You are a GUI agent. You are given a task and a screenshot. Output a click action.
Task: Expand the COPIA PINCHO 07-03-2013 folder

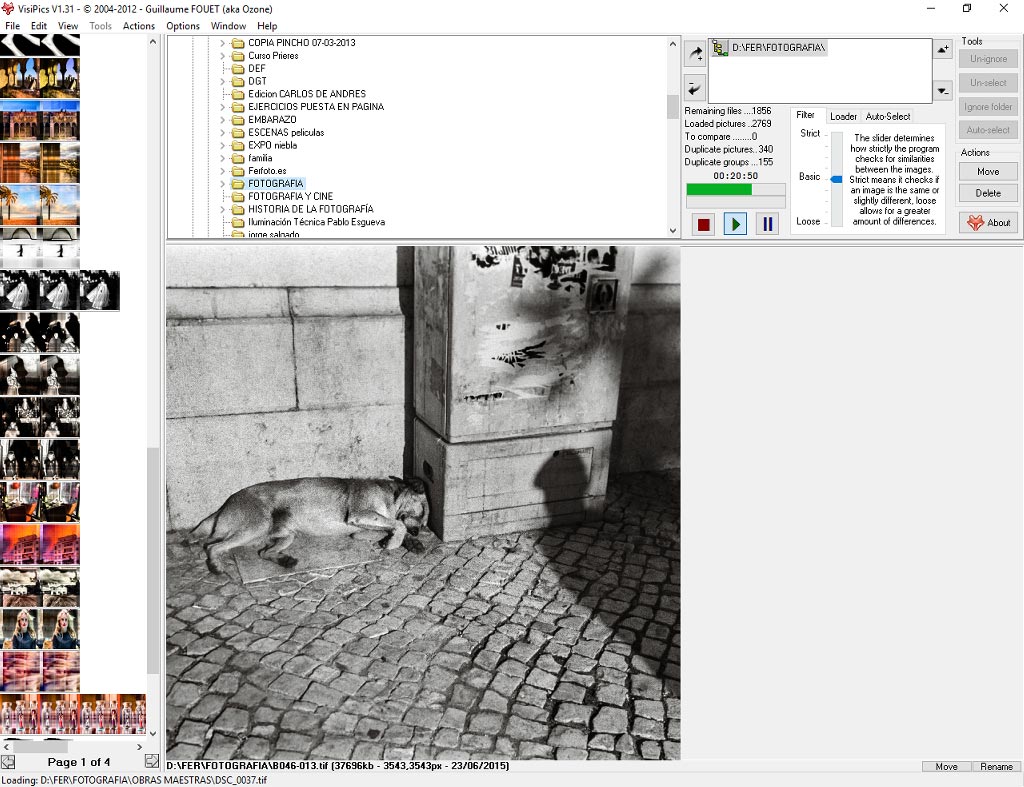point(223,43)
